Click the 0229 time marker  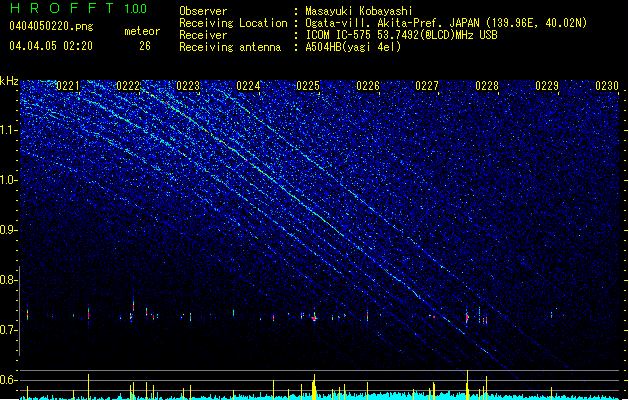pyautogui.click(x=547, y=86)
